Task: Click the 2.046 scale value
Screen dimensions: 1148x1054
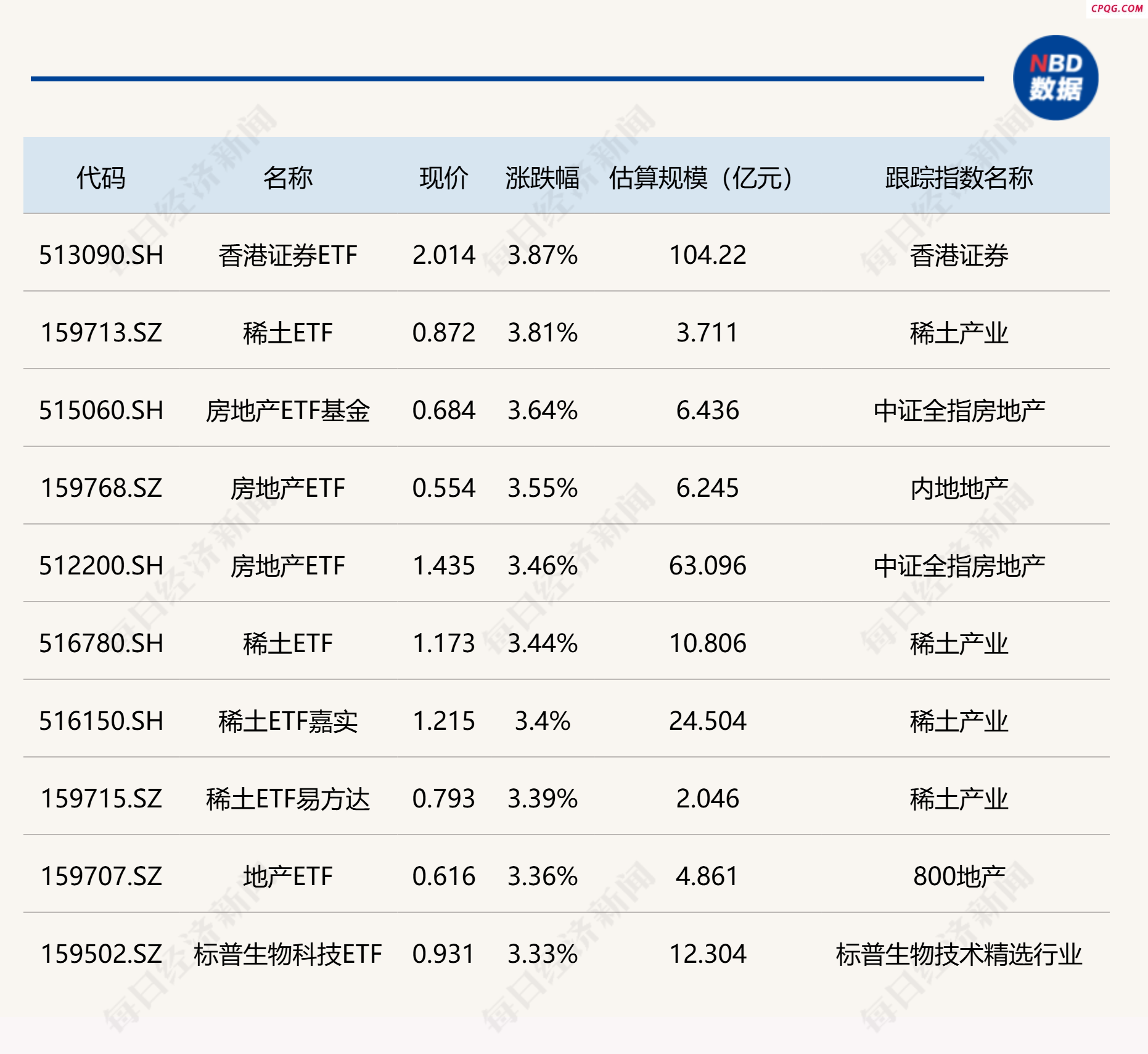Action: (708, 799)
